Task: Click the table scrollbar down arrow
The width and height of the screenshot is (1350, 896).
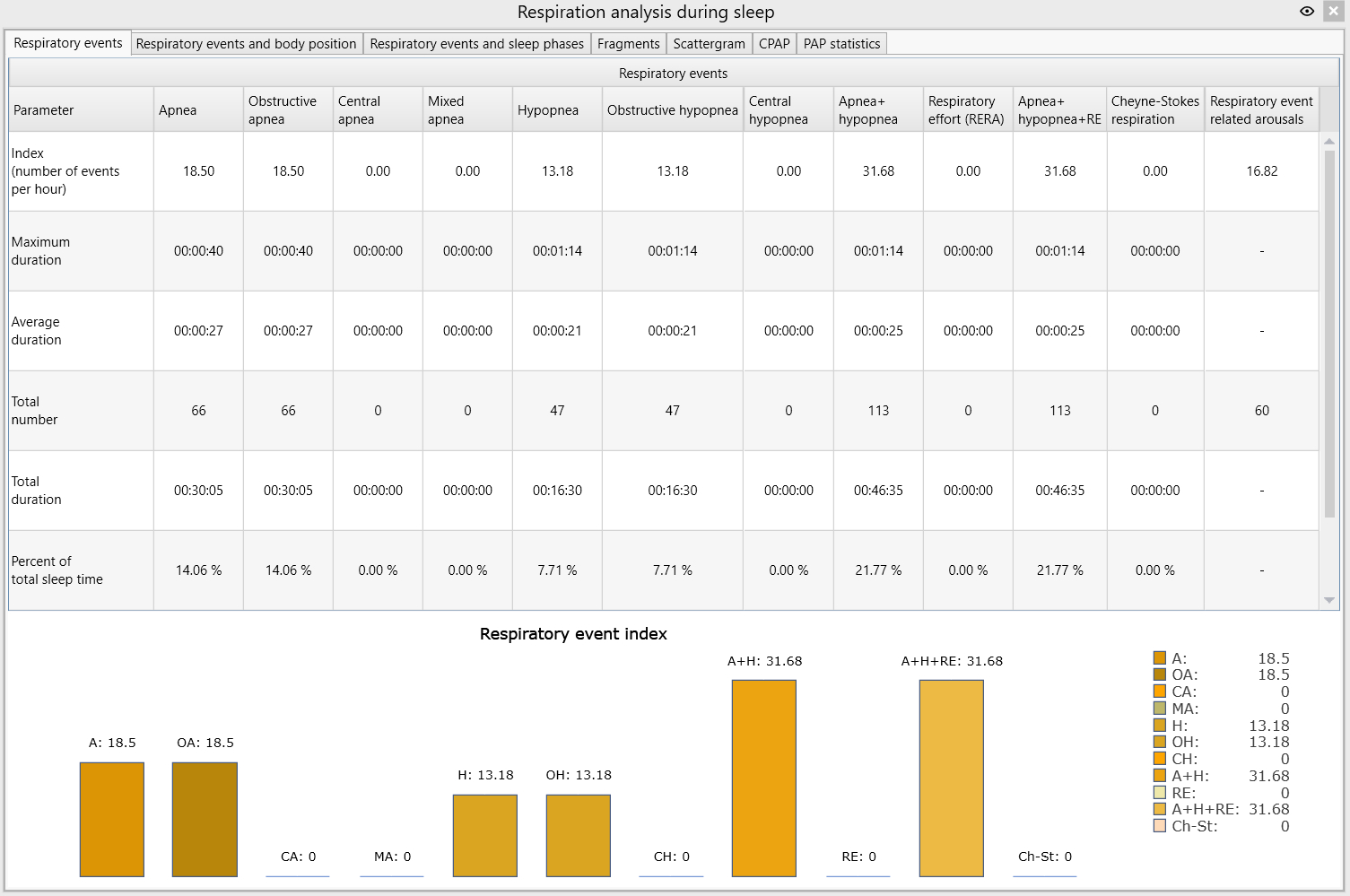Action: coord(1329,600)
